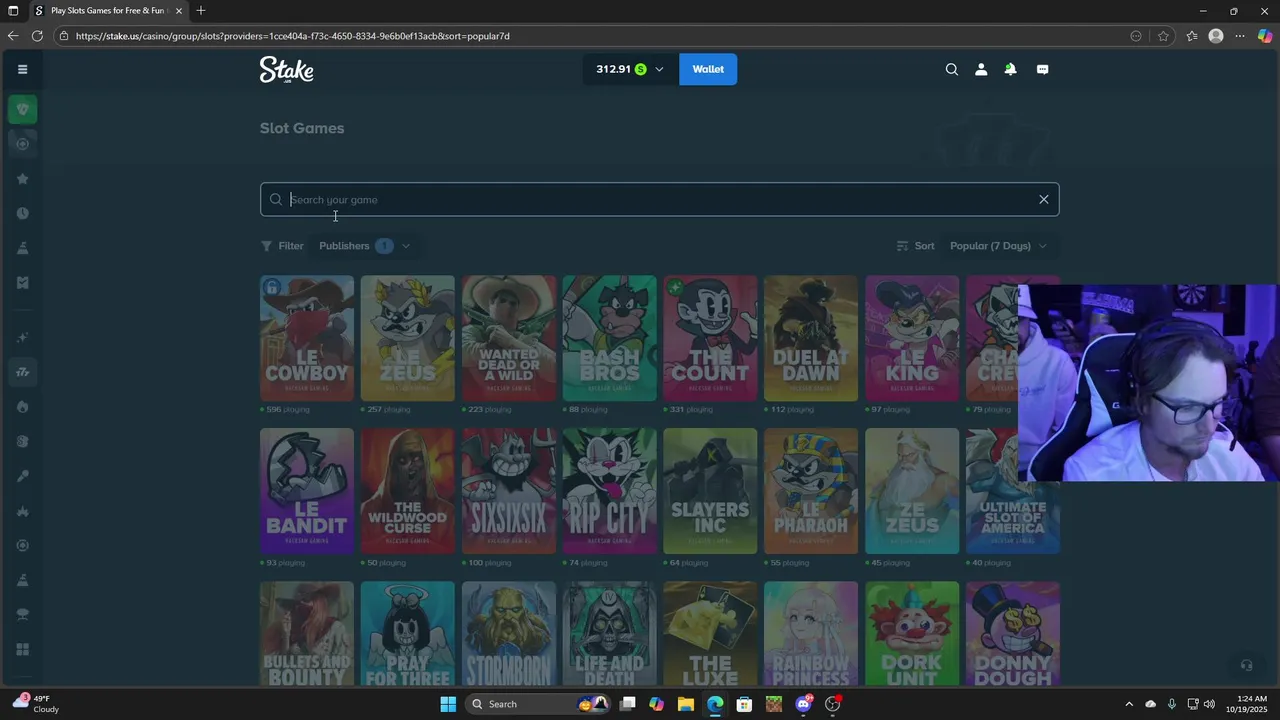The width and height of the screenshot is (1280, 720).
Task: Select the slots 777 sidebar icon
Action: pos(22,372)
